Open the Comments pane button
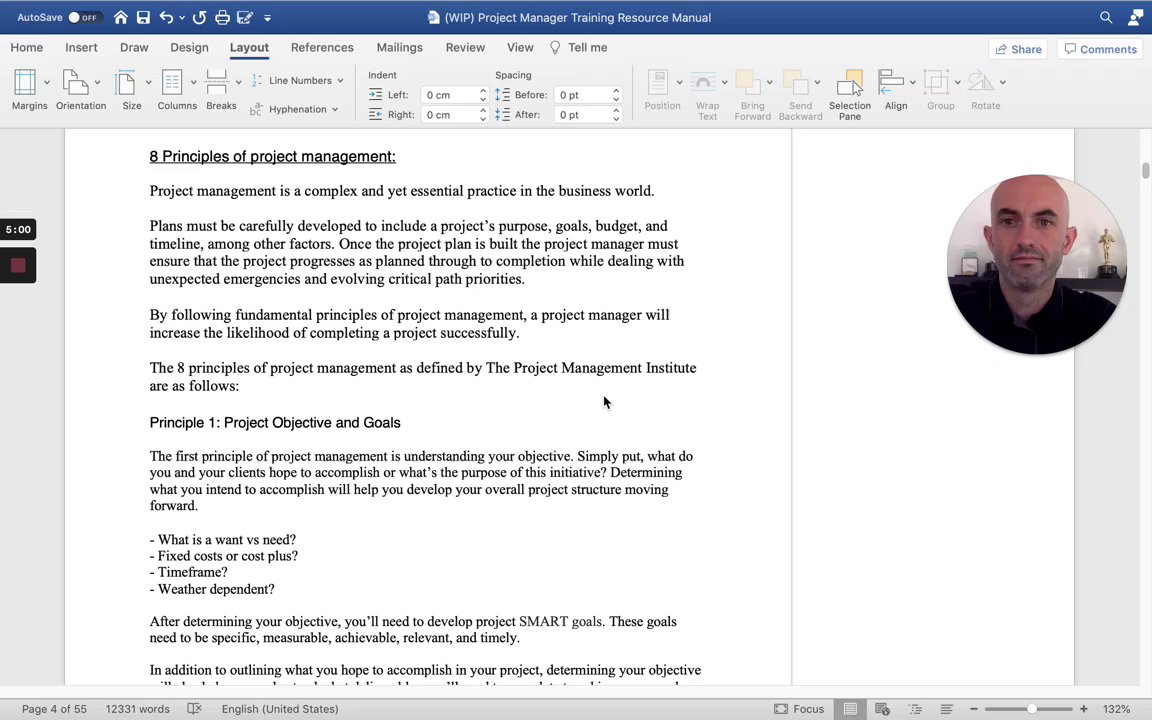The width and height of the screenshot is (1152, 720). pyautogui.click(x=1101, y=49)
